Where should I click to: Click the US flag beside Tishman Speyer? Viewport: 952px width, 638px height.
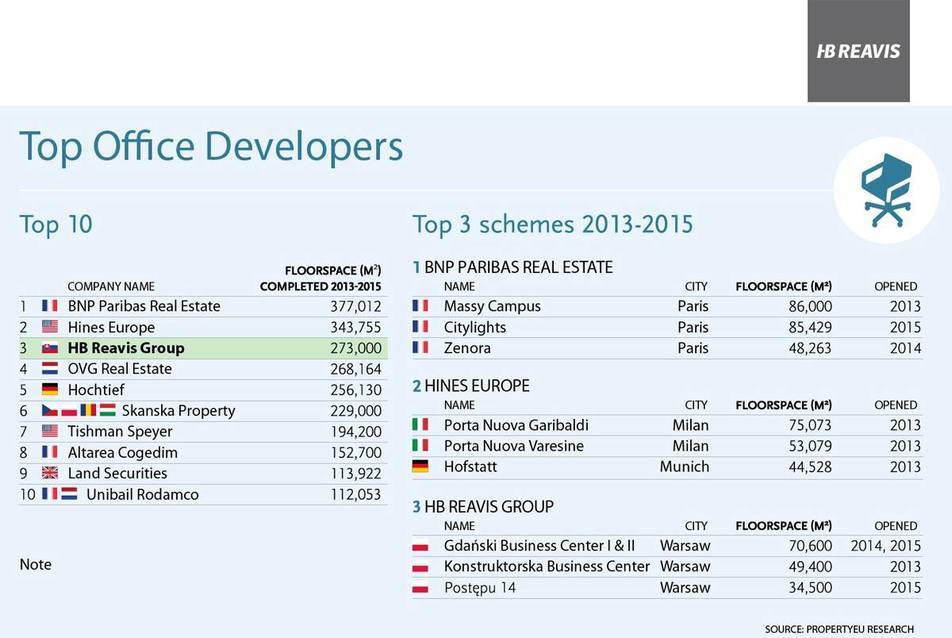[x=50, y=431]
